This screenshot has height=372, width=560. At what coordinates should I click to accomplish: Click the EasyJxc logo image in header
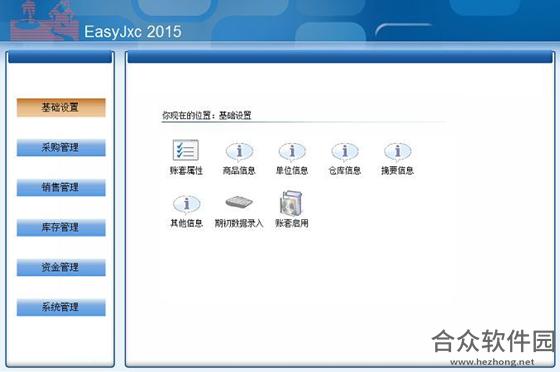point(44,20)
